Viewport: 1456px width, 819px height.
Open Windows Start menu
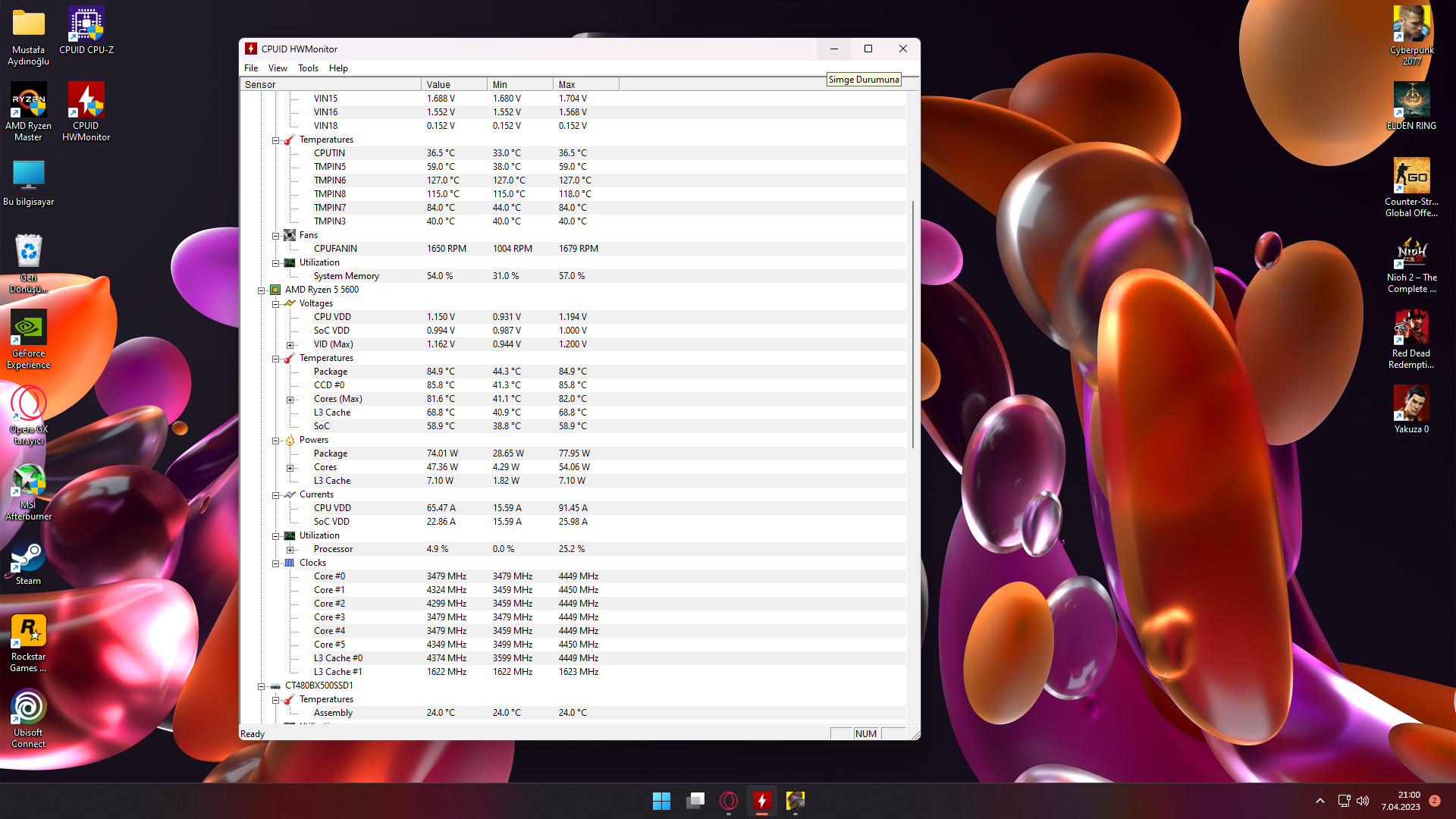[x=661, y=801]
